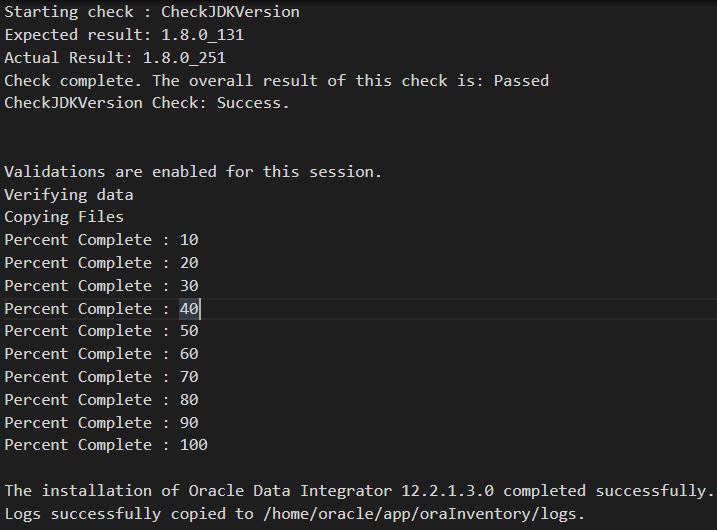Click the 'Verifying data' line
The height and width of the screenshot is (530, 717).
[69, 195]
